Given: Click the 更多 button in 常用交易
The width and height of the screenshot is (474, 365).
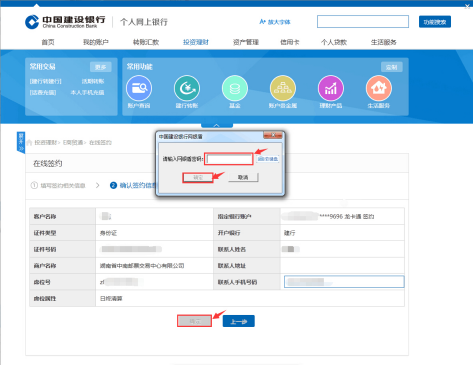Looking at the screenshot, I should 100,67.
